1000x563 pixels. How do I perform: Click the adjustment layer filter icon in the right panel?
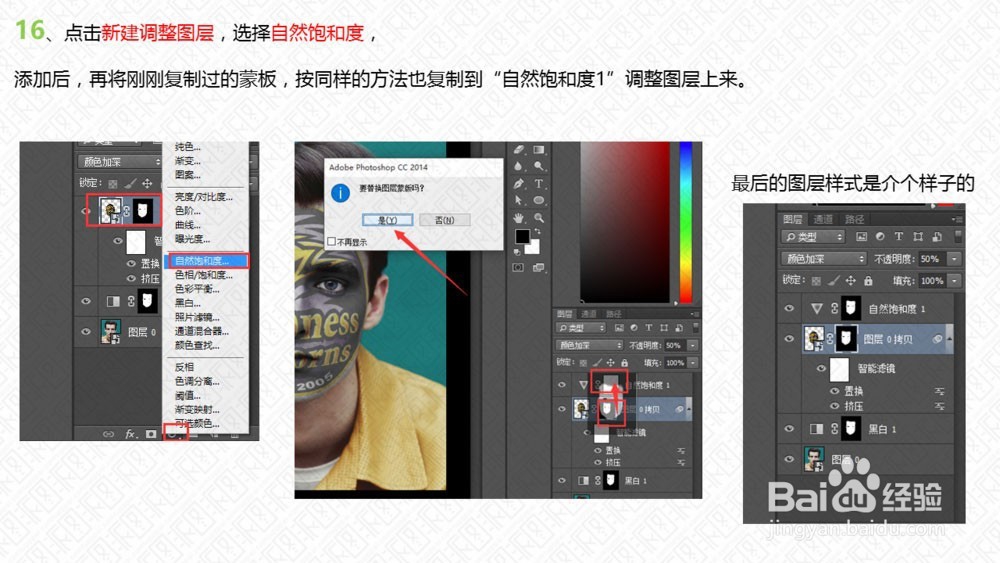[880, 237]
